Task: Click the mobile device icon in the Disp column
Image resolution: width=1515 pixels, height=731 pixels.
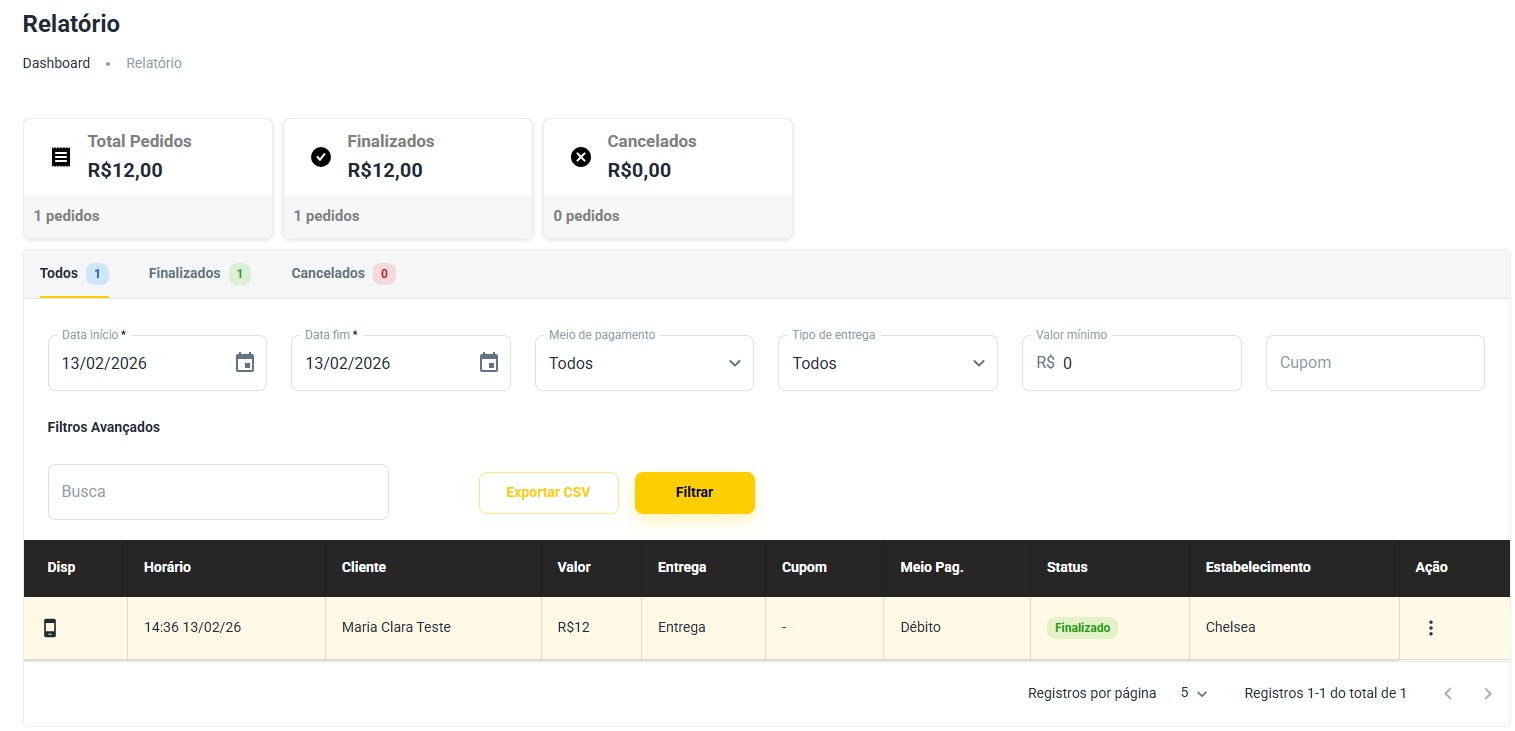Action: (50, 628)
